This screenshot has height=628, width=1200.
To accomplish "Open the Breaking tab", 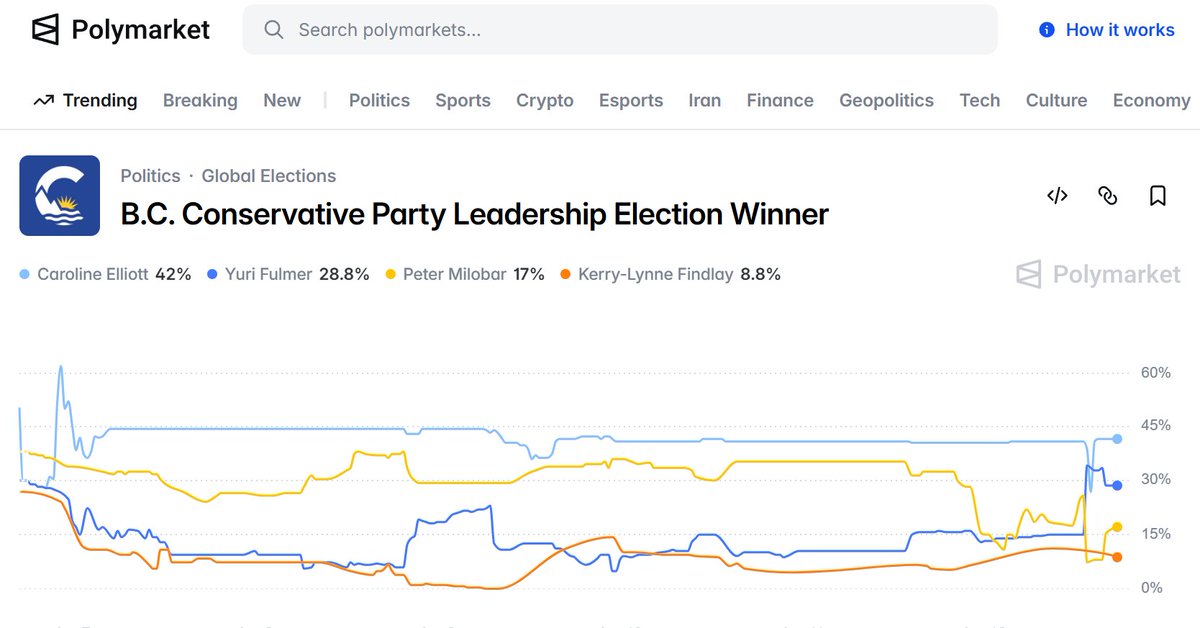I will [x=200, y=100].
